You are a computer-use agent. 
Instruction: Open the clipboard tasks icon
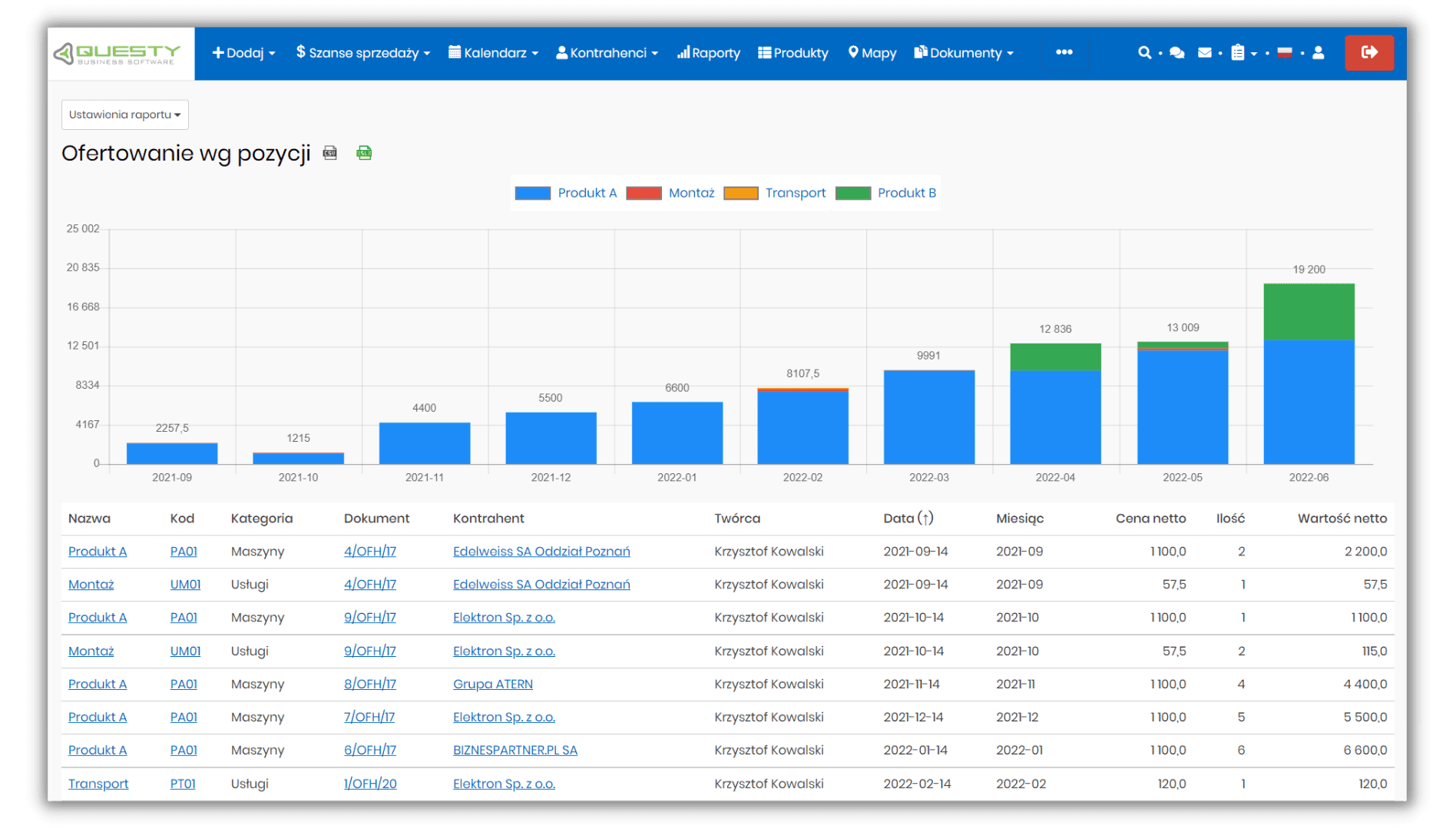coord(1238,53)
